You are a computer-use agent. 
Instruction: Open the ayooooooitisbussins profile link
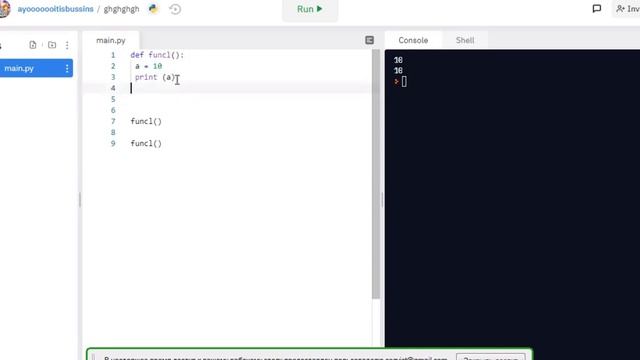[55, 9]
